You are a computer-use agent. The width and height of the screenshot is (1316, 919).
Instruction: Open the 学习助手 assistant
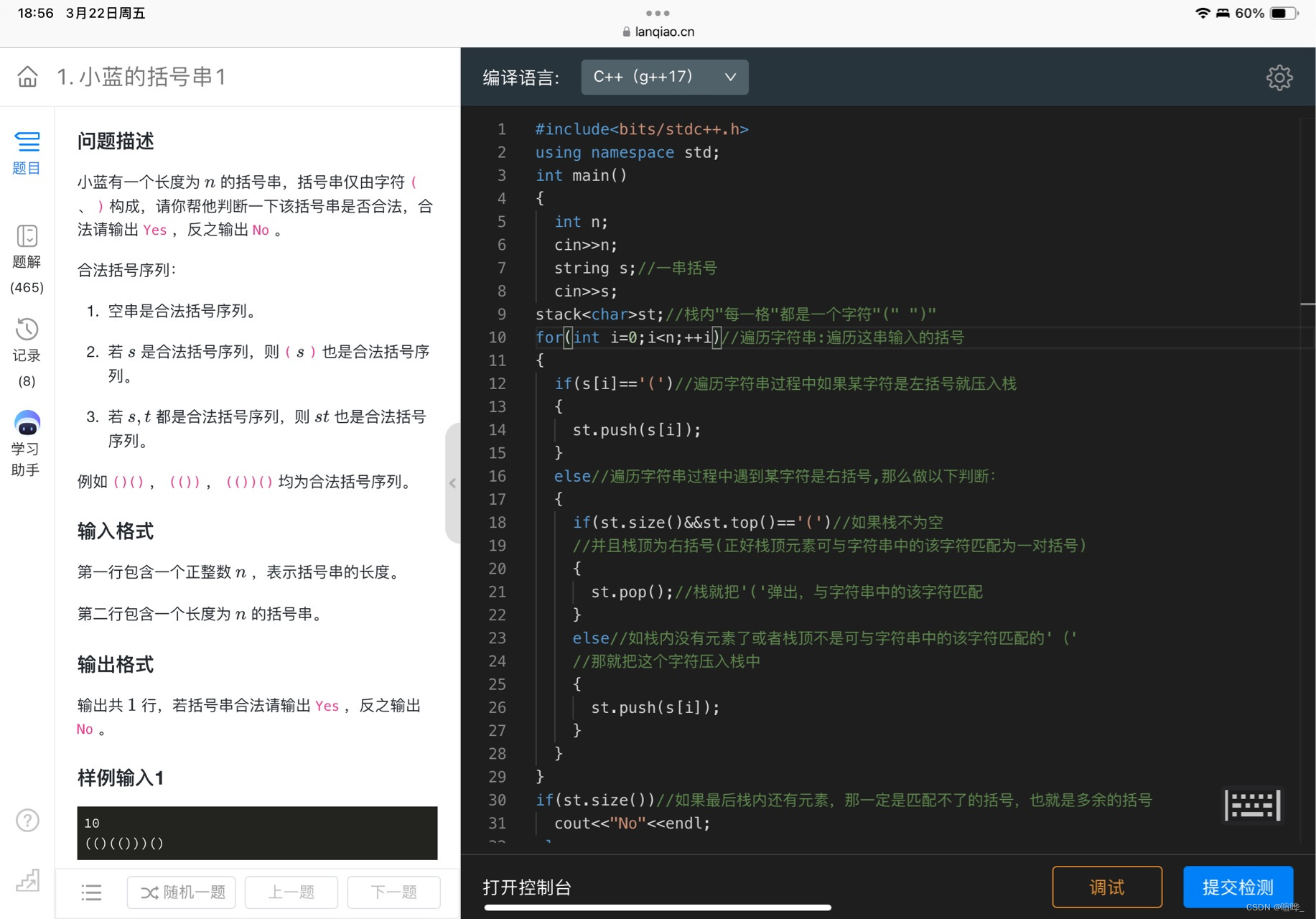(x=27, y=444)
